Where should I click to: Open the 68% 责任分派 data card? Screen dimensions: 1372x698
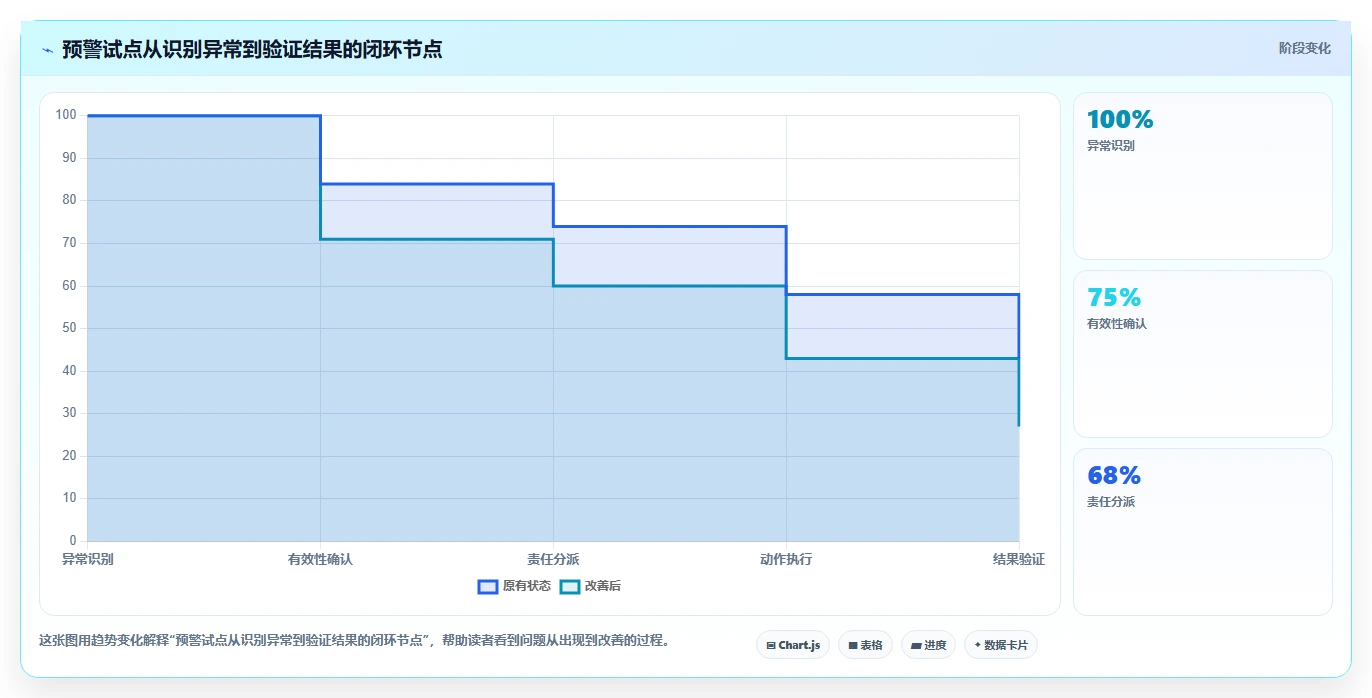pyautogui.click(x=1202, y=532)
